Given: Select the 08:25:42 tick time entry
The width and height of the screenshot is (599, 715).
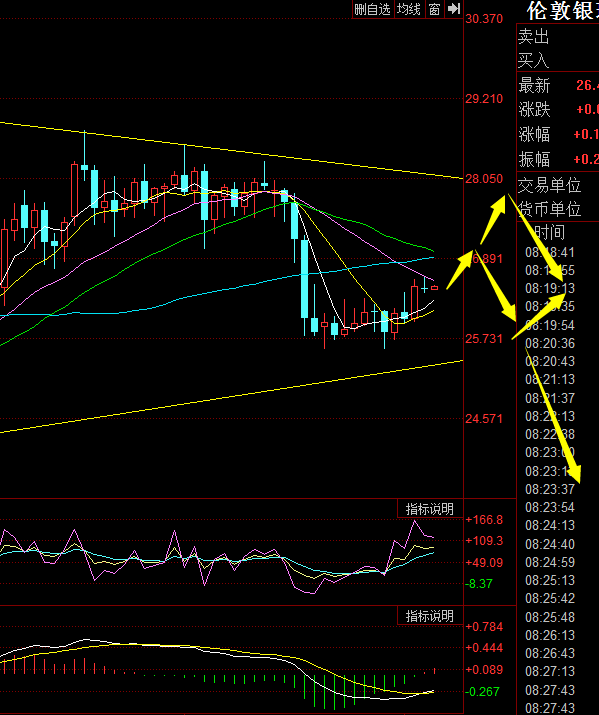Looking at the screenshot, I should [x=550, y=598].
